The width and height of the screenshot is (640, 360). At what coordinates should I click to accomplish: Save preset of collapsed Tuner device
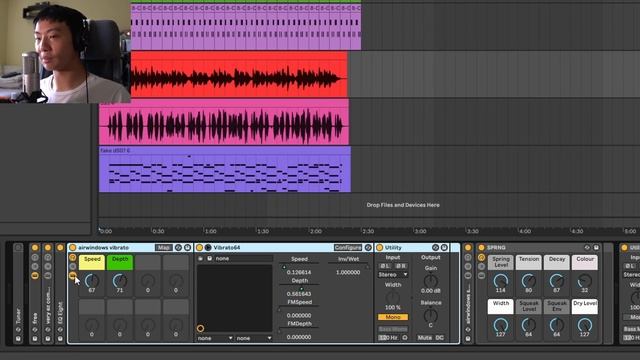coord(18,338)
